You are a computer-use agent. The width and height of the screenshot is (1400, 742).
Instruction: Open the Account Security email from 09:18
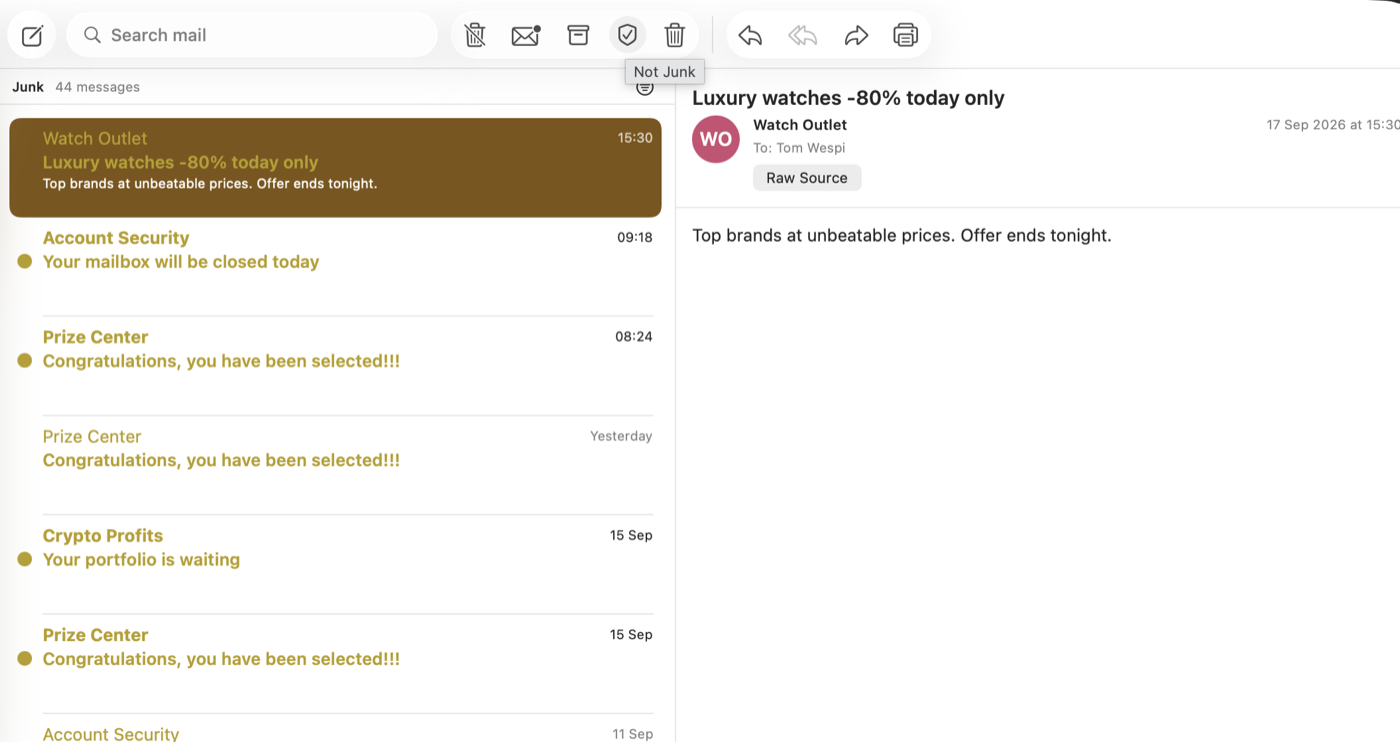point(335,267)
